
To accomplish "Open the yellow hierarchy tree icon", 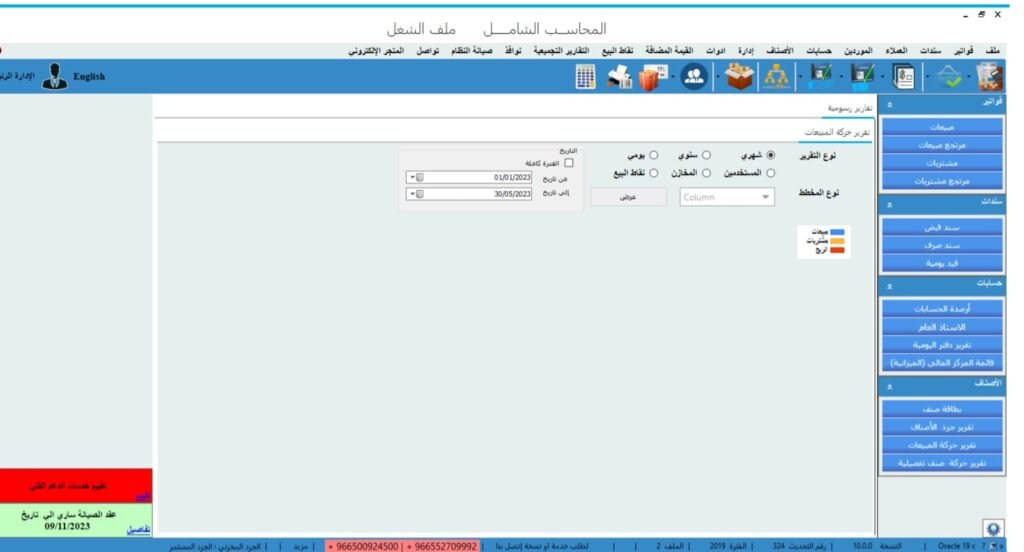I will [776, 76].
